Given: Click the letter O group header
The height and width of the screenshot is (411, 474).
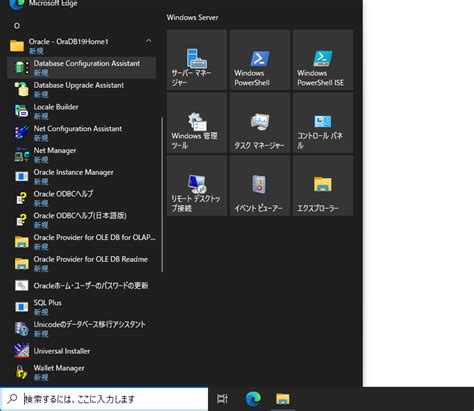Looking at the screenshot, I should pyautogui.click(x=17, y=26).
